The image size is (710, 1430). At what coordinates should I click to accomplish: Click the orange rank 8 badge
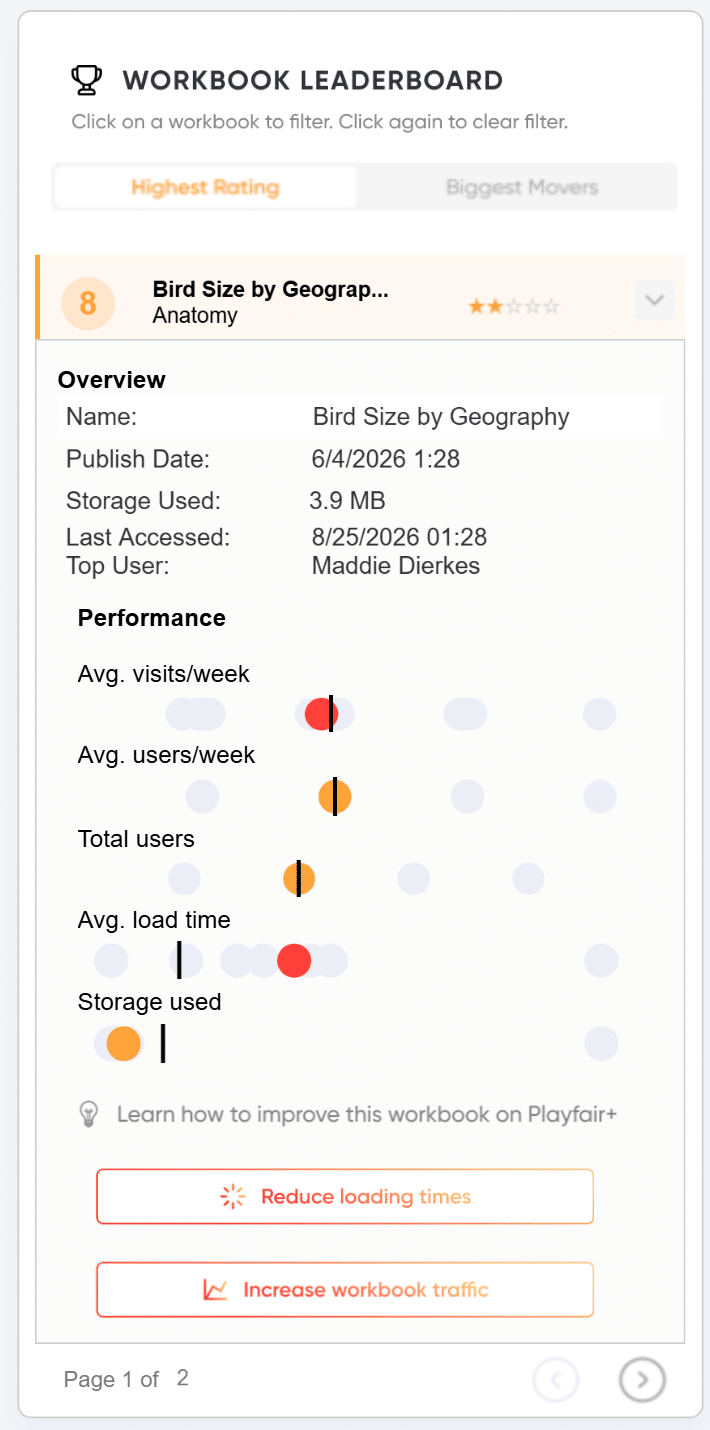click(x=88, y=303)
